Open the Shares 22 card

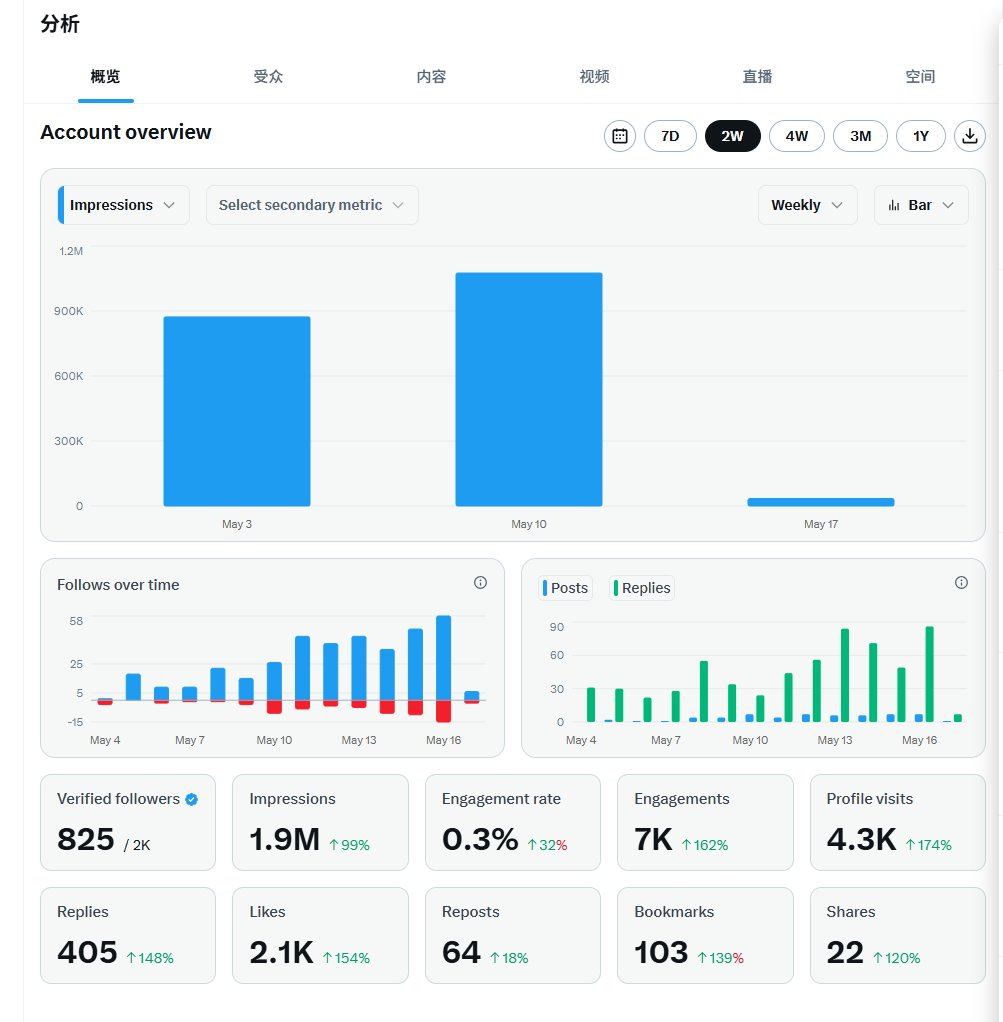(x=898, y=935)
